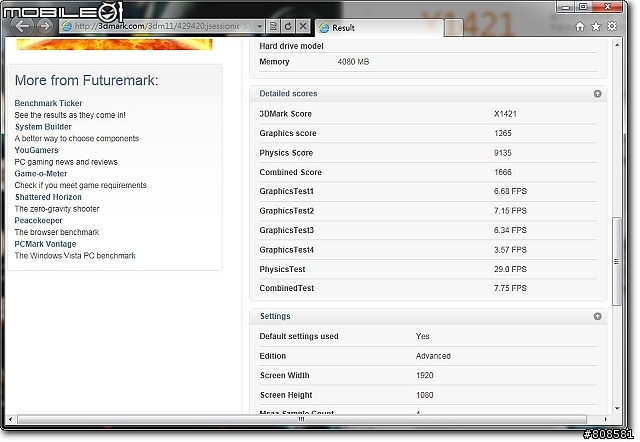640x442 pixels.
Task: Click 'The Windows Vista PC benchmark' text
Action: point(75,256)
